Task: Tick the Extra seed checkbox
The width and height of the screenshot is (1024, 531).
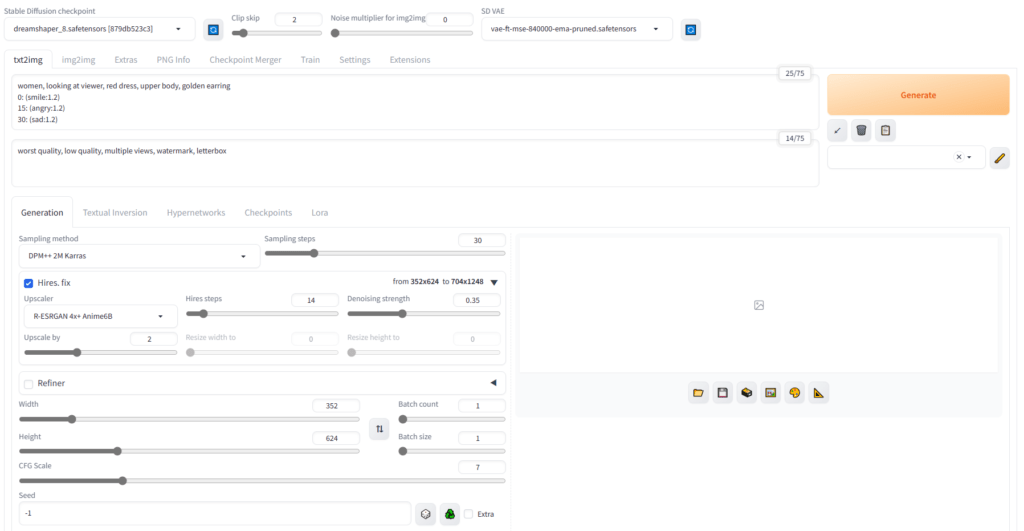Action: (x=469, y=514)
